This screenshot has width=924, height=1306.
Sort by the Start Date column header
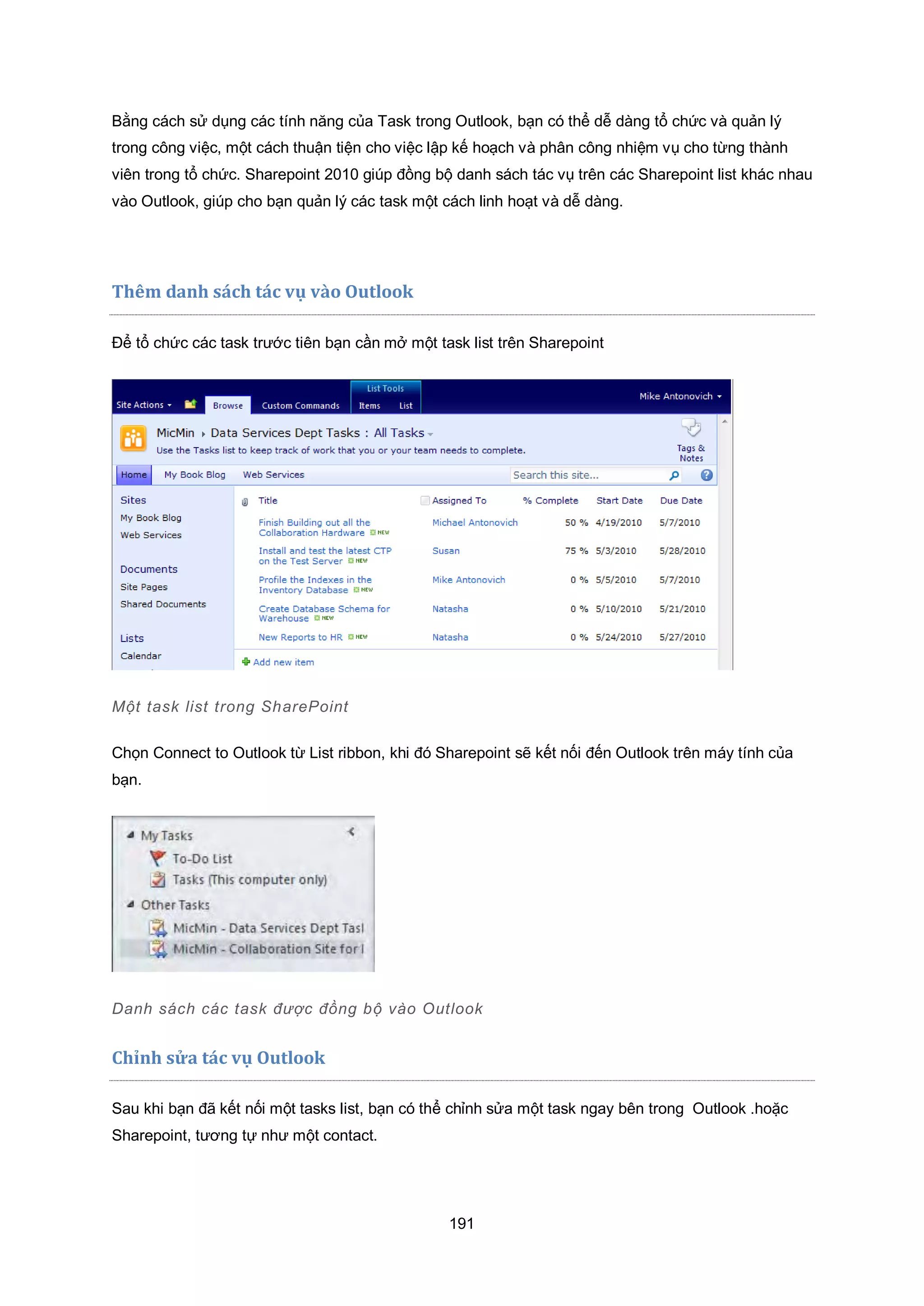click(x=619, y=501)
